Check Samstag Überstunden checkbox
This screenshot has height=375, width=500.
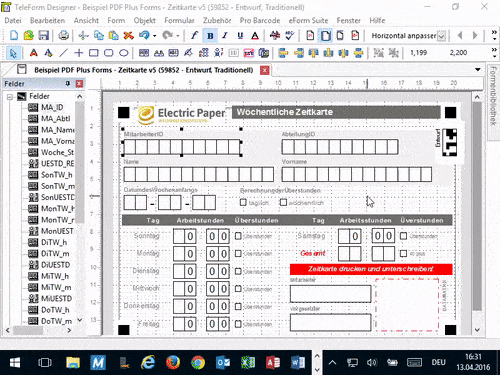click(x=403, y=236)
